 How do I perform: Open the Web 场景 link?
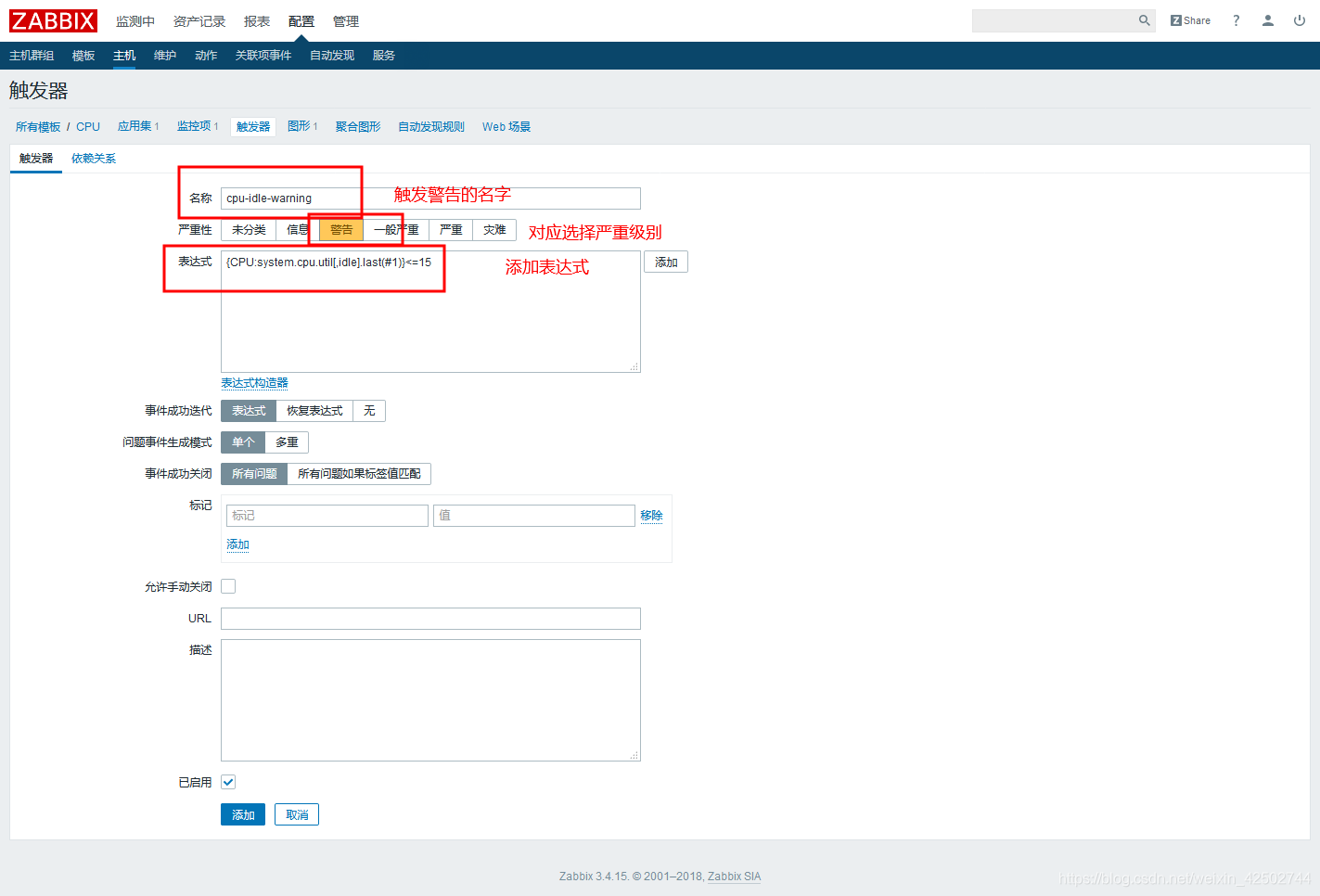click(x=506, y=127)
